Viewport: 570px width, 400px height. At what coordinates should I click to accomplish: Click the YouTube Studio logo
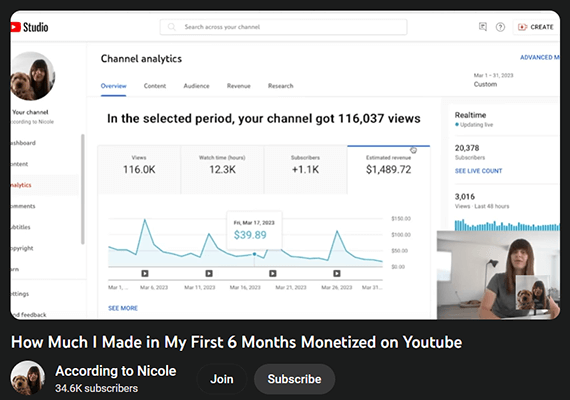(29, 27)
